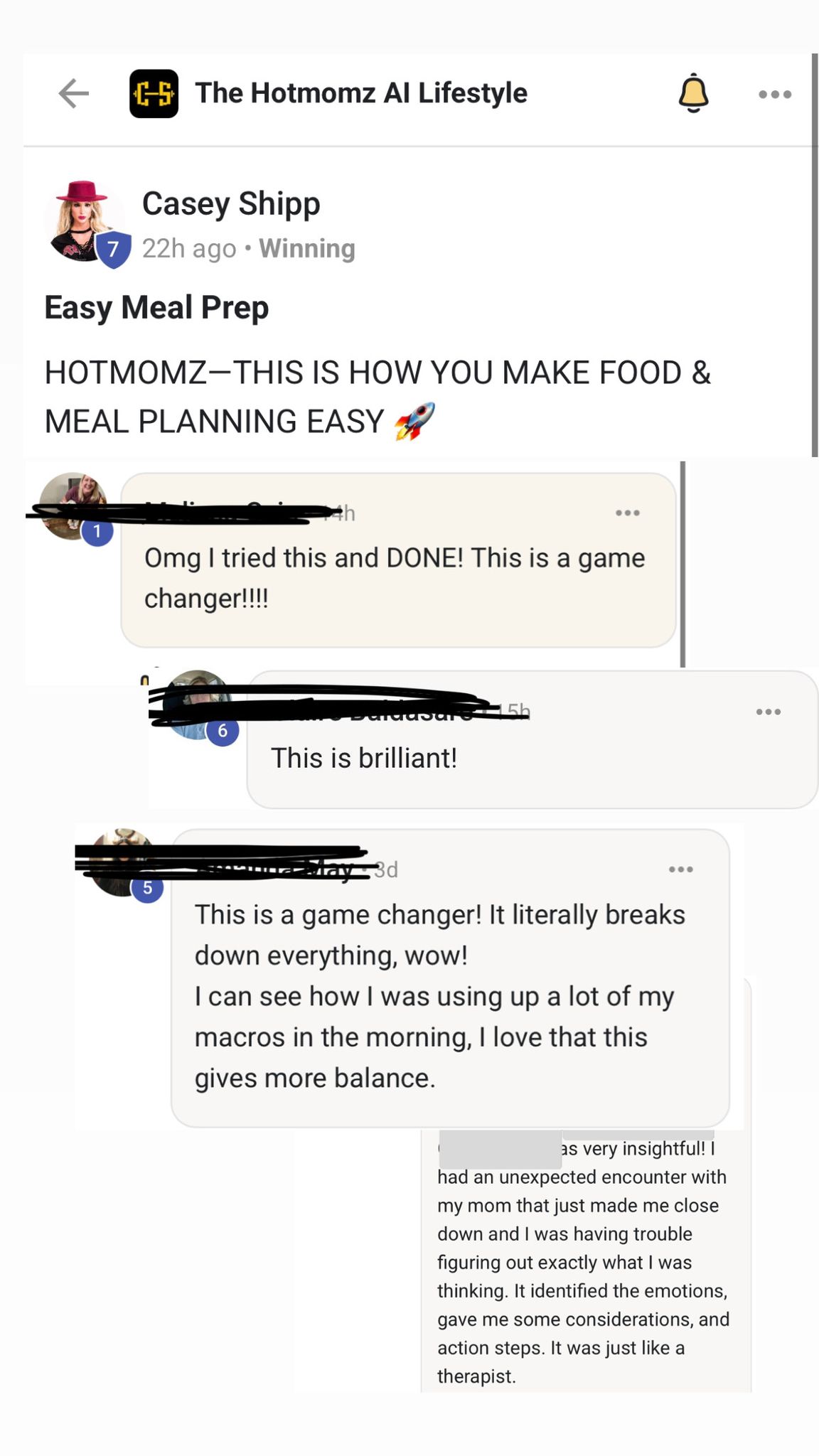The image size is (819, 1456).
Task: Tap the level 5 badge of commenter
Action: (x=147, y=887)
